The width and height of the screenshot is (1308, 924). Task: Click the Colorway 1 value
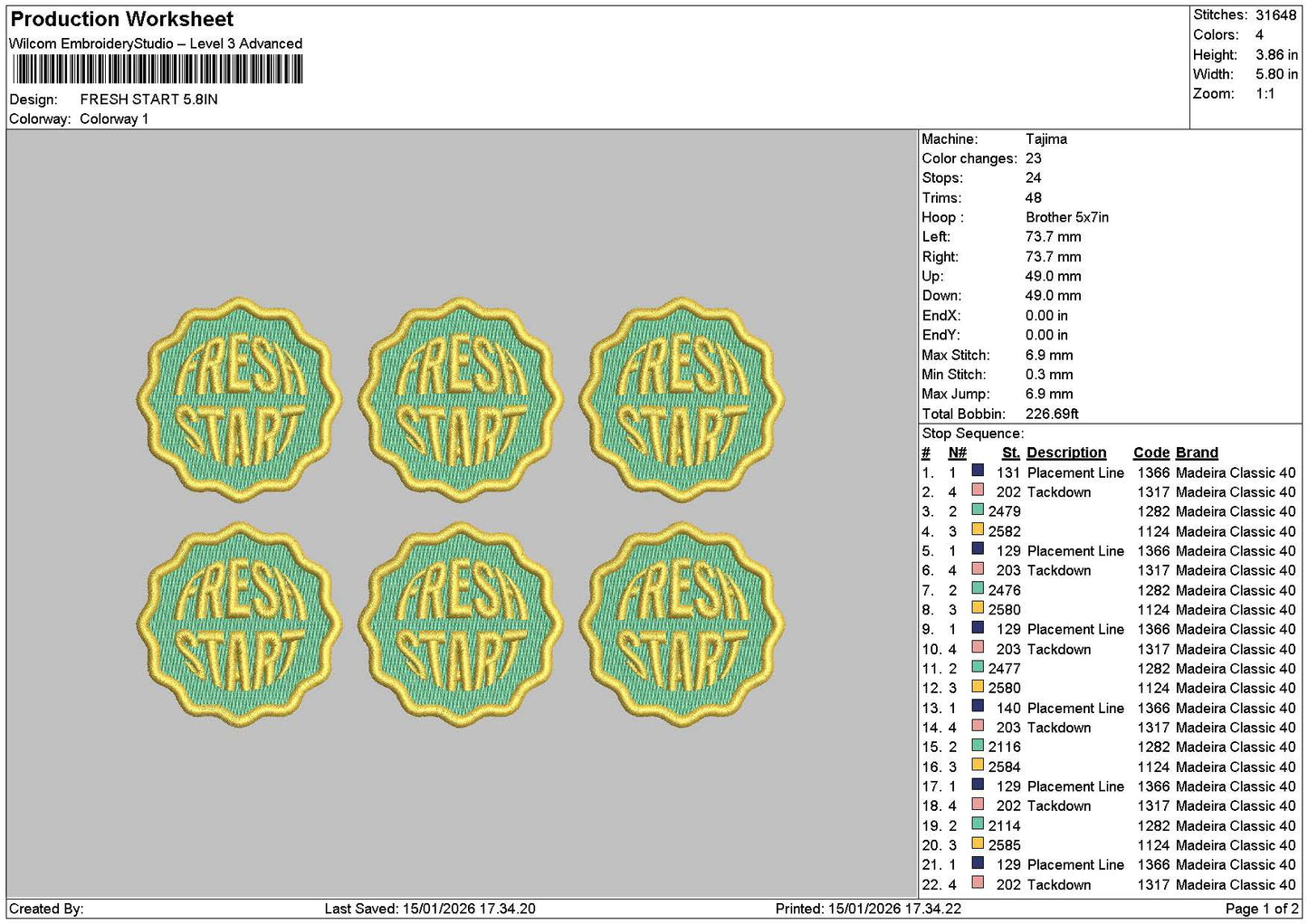click(114, 119)
